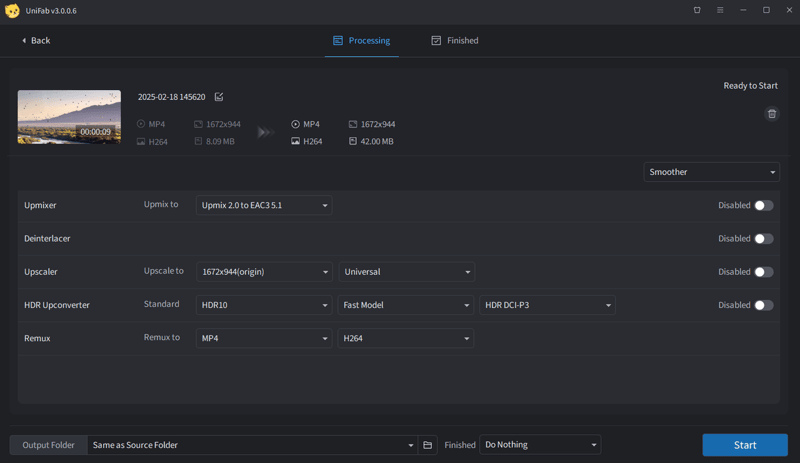Select the Processing tab
This screenshot has height=463, width=800.
pyautogui.click(x=361, y=41)
